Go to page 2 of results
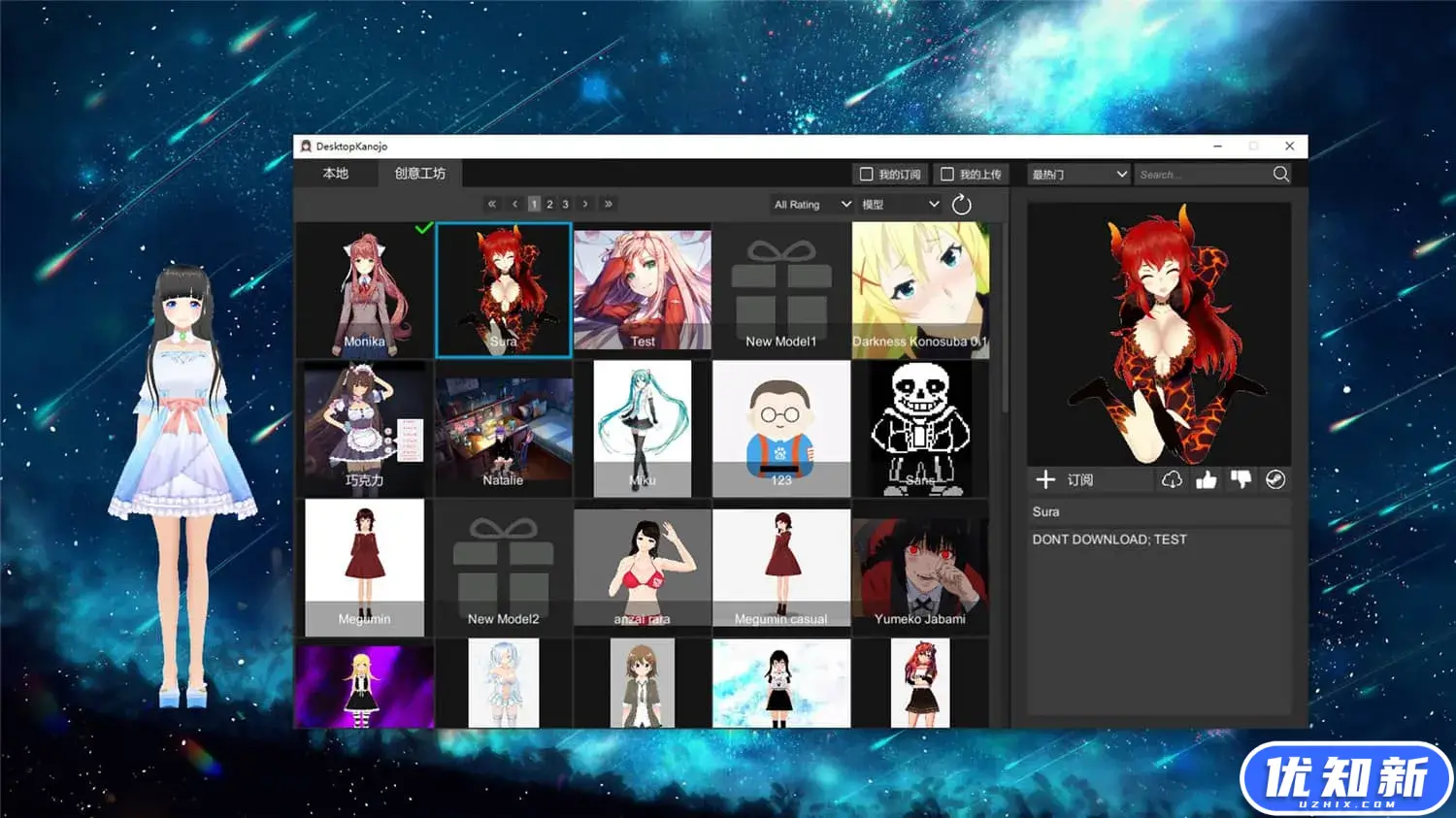Image resolution: width=1456 pixels, height=818 pixels. (549, 205)
